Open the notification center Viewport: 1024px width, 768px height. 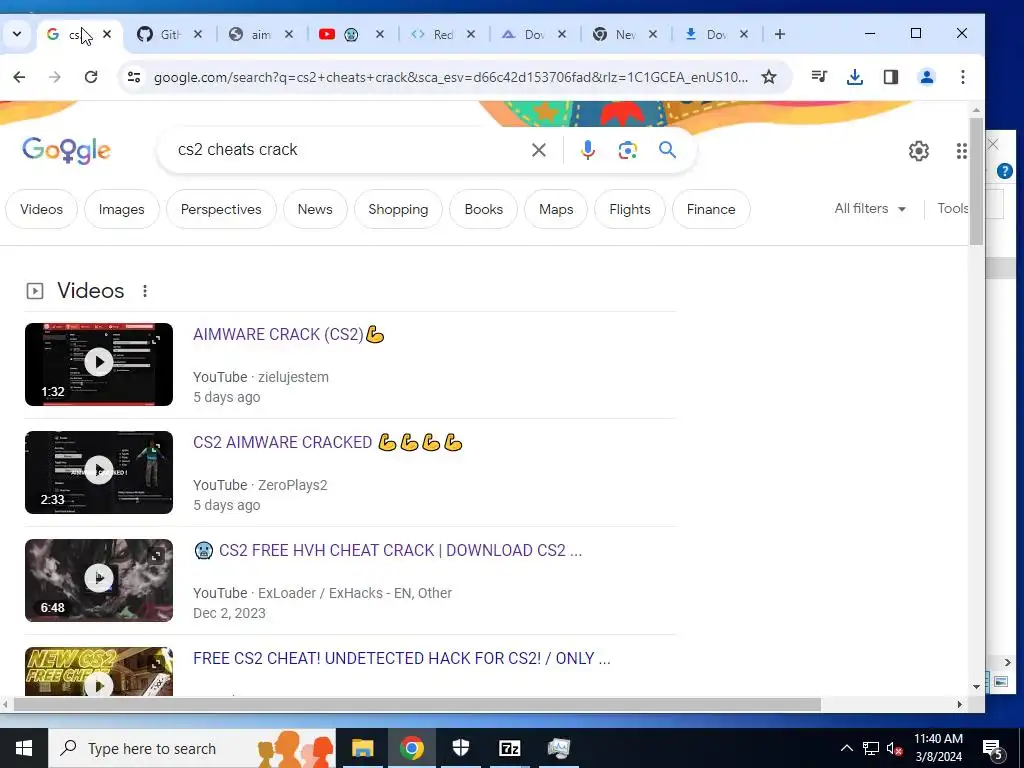[x=993, y=749]
